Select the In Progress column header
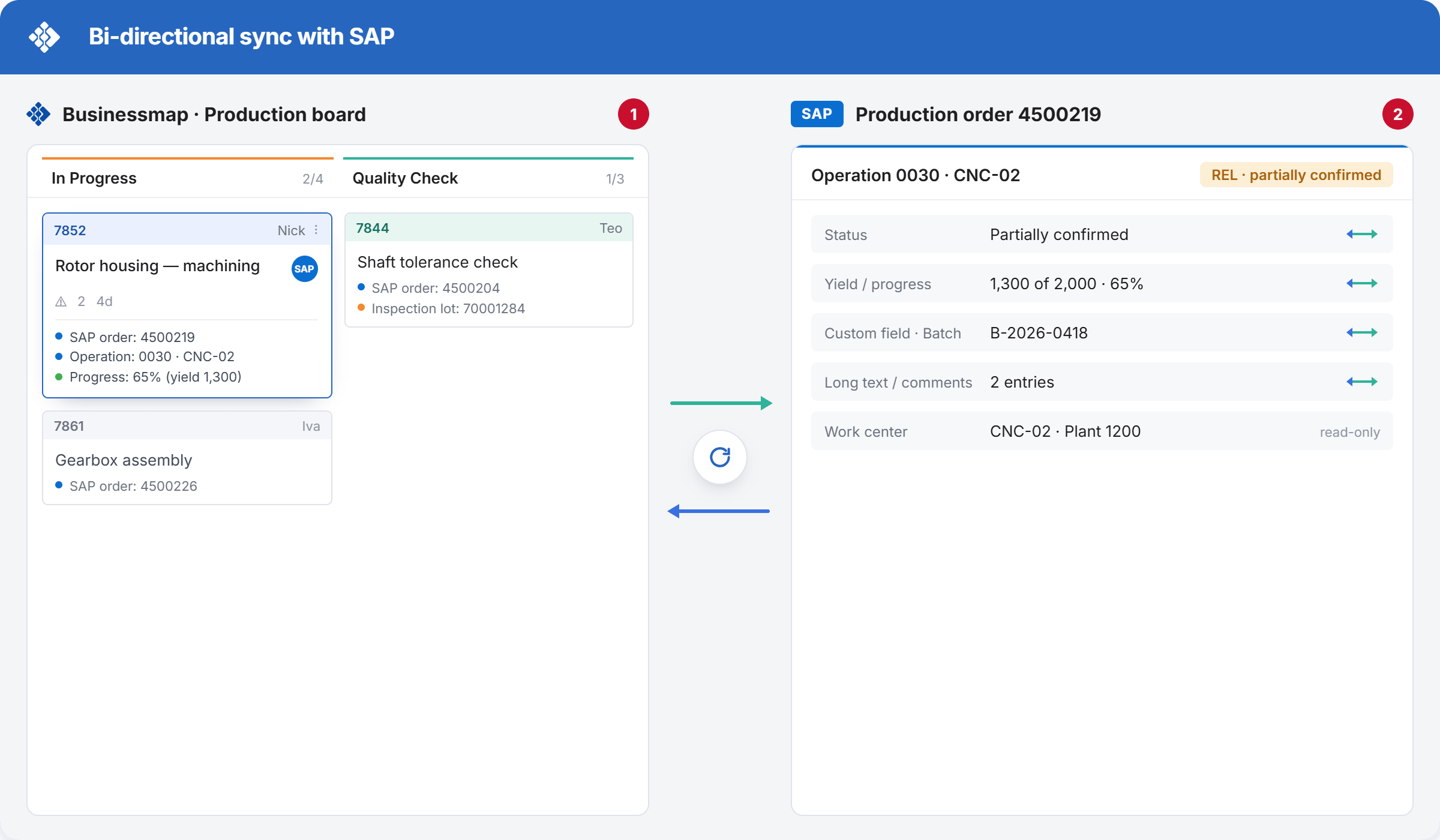The width and height of the screenshot is (1440, 840). (187, 178)
